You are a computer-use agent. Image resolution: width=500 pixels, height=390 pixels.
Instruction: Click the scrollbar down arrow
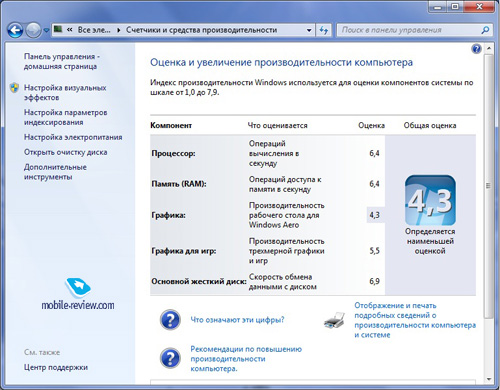(489, 379)
